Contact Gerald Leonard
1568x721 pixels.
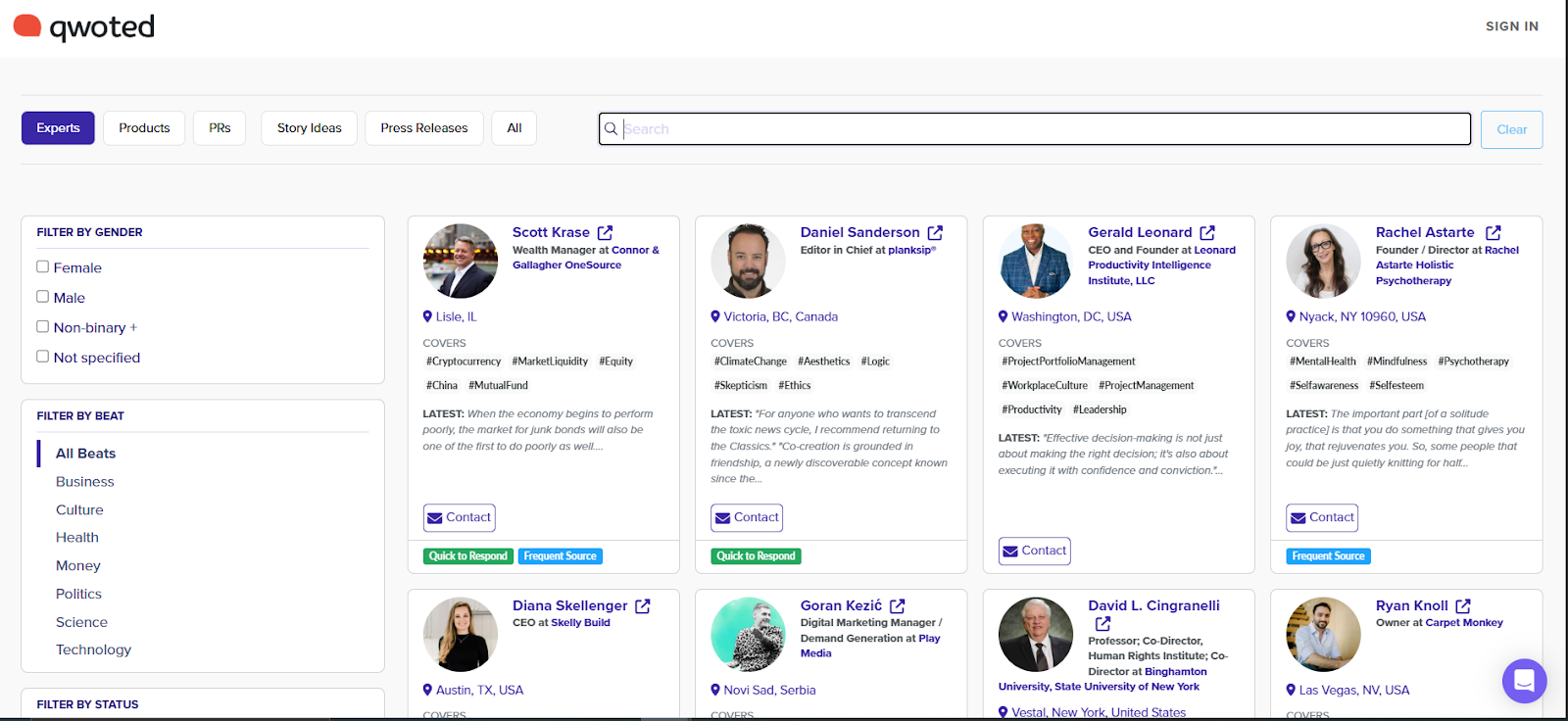[x=1035, y=551]
